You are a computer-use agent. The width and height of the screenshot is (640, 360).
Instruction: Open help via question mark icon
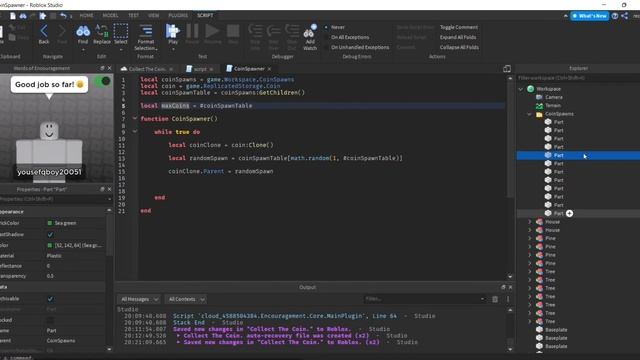point(615,16)
